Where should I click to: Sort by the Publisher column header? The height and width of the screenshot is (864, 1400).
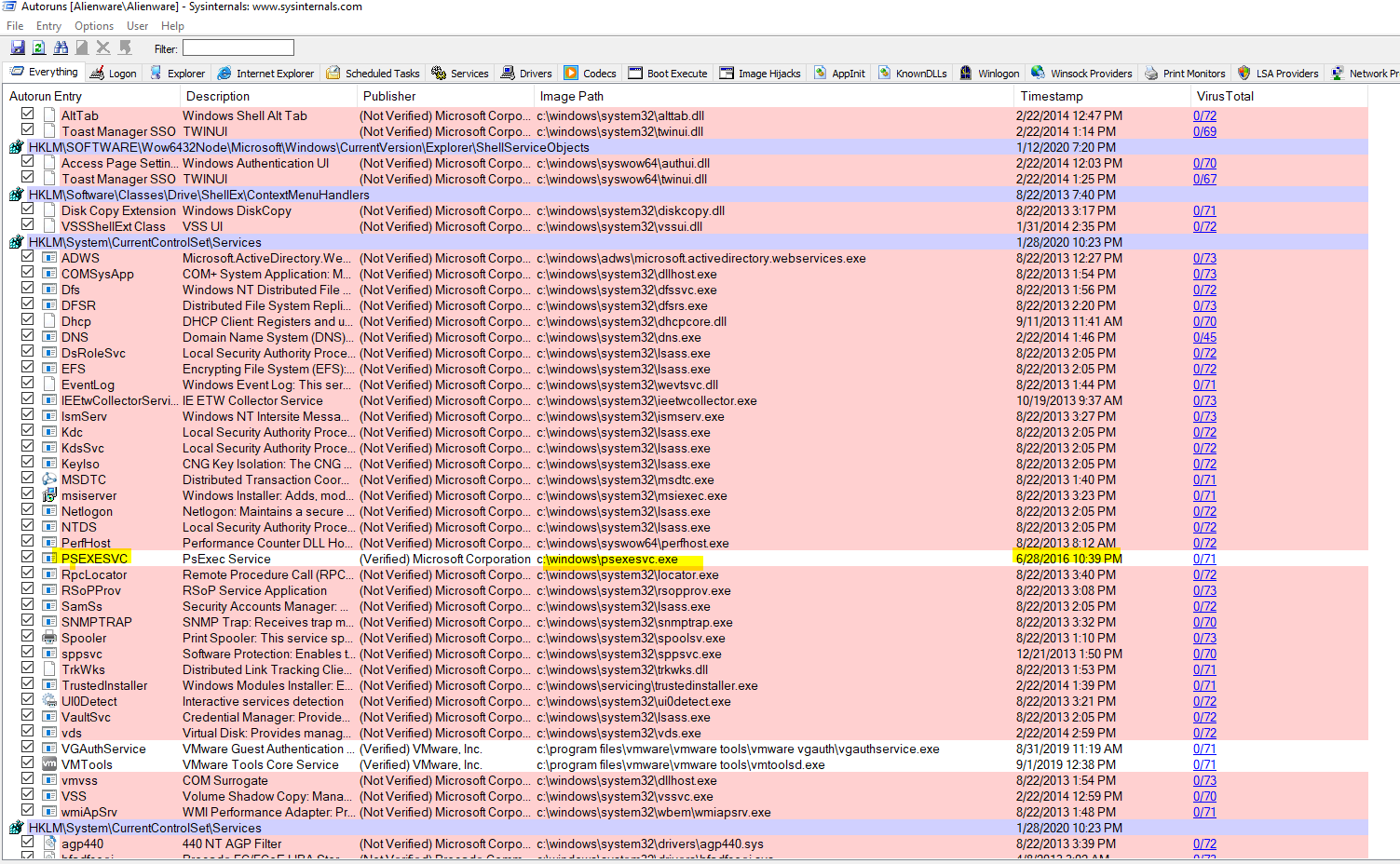pos(444,96)
